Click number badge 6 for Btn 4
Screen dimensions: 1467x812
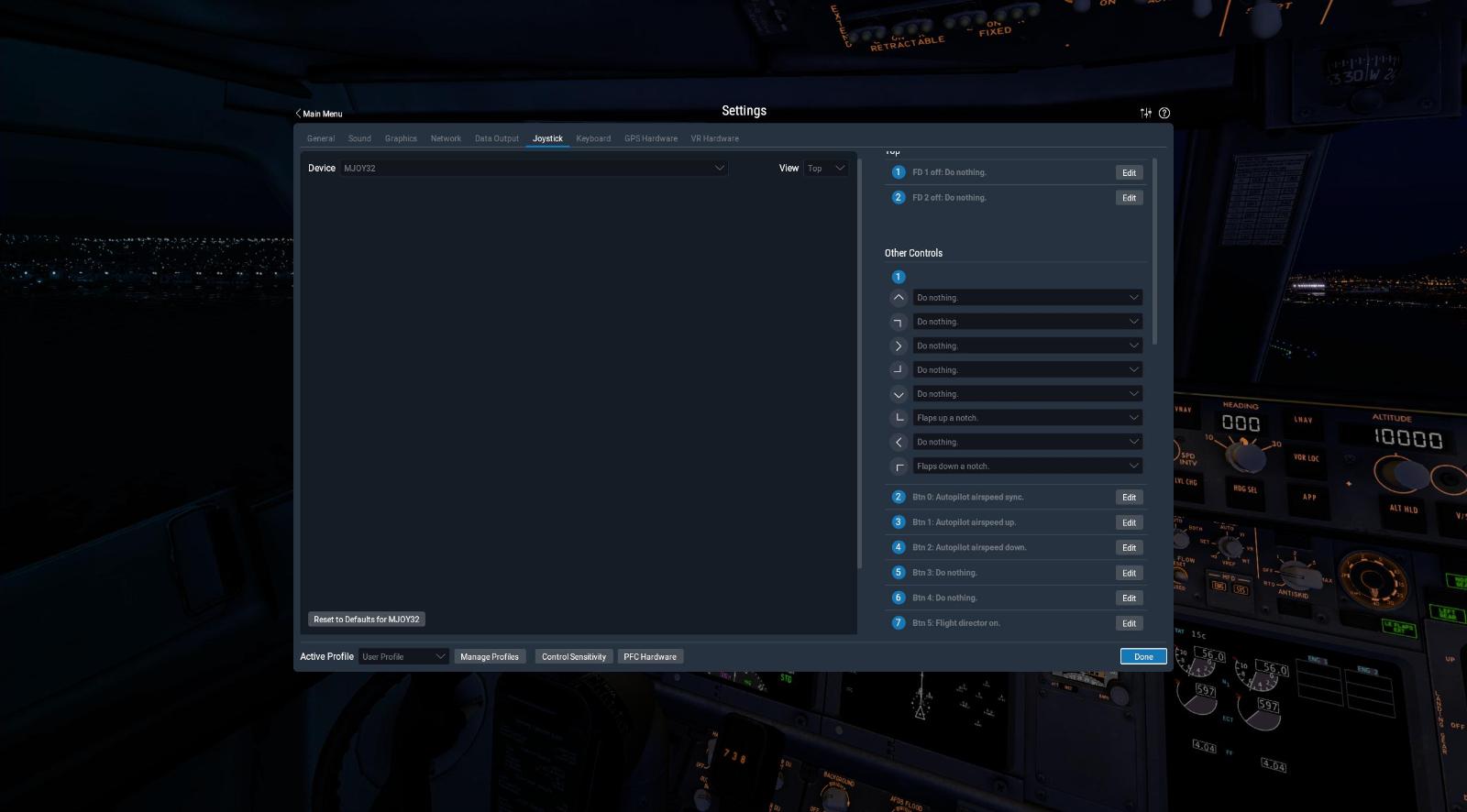pos(899,598)
